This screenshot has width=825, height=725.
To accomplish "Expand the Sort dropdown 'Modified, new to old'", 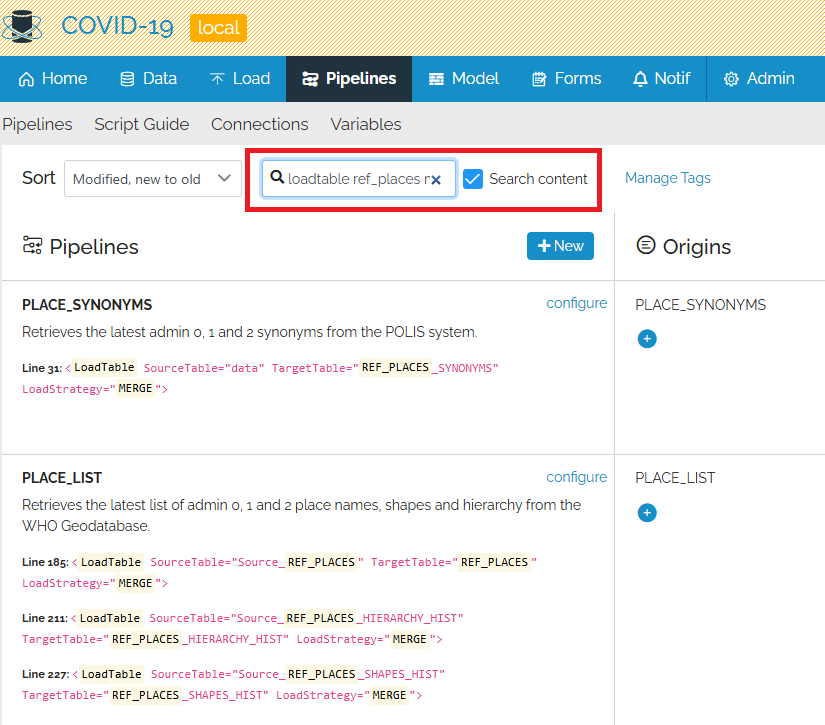I will (x=153, y=179).
